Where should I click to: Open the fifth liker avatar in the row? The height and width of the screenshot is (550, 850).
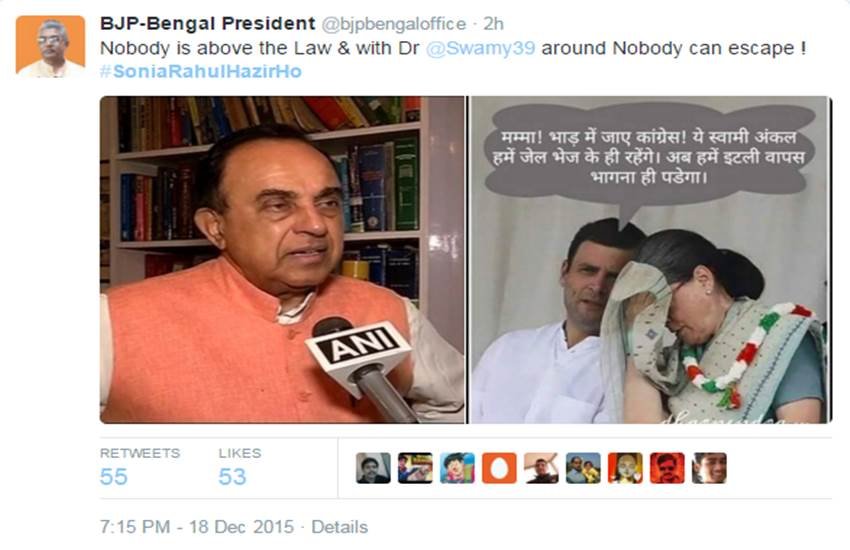(x=541, y=468)
